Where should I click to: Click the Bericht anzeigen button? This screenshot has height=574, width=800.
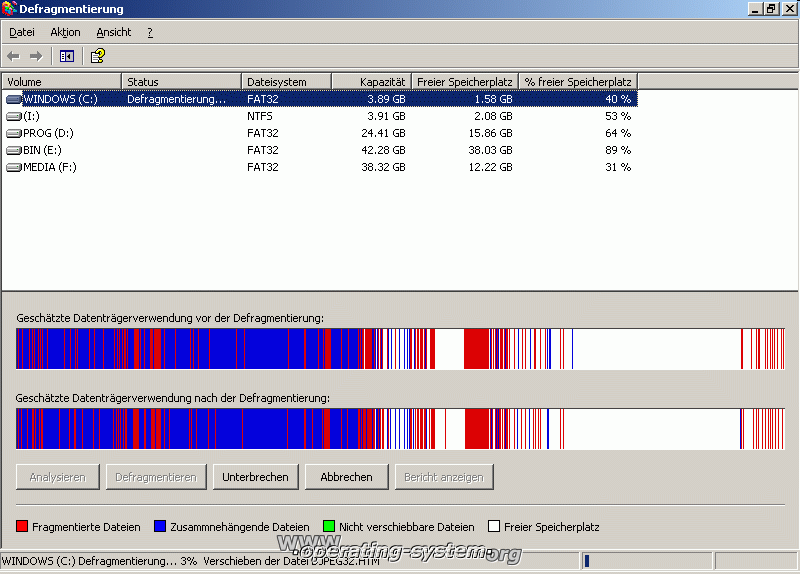[444, 477]
